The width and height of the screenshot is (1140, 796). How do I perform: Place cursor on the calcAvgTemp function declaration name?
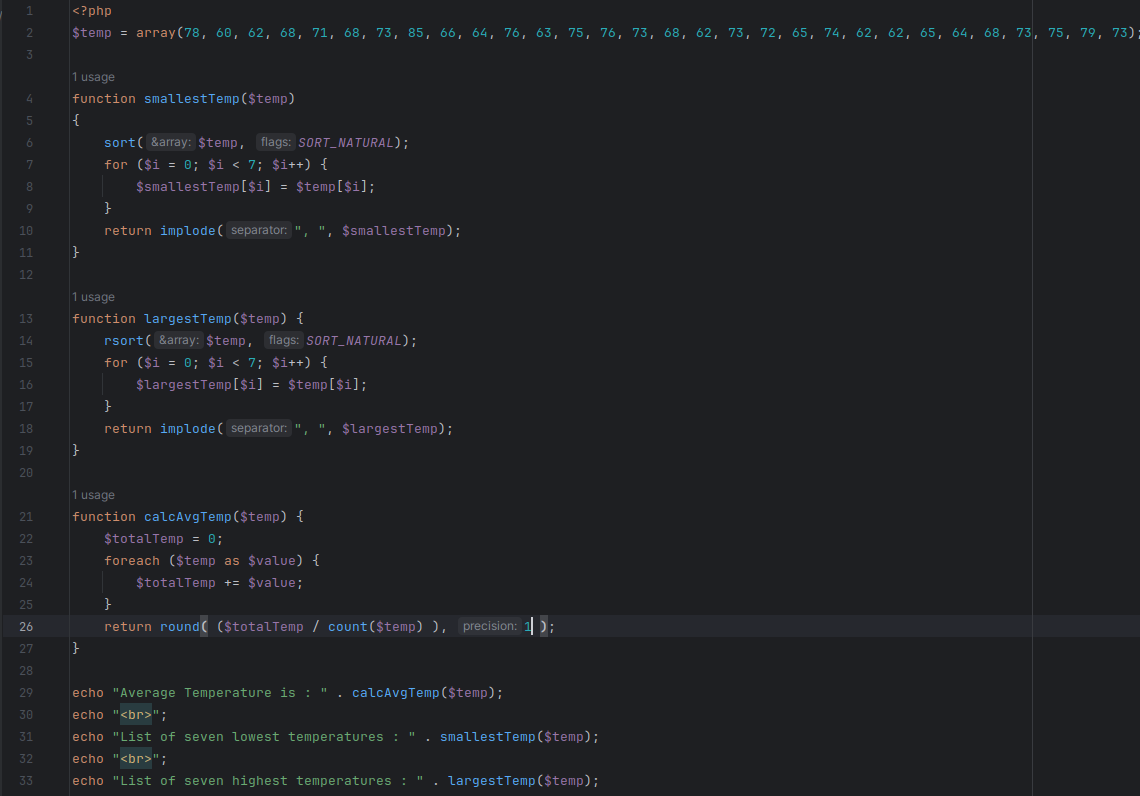click(187, 517)
